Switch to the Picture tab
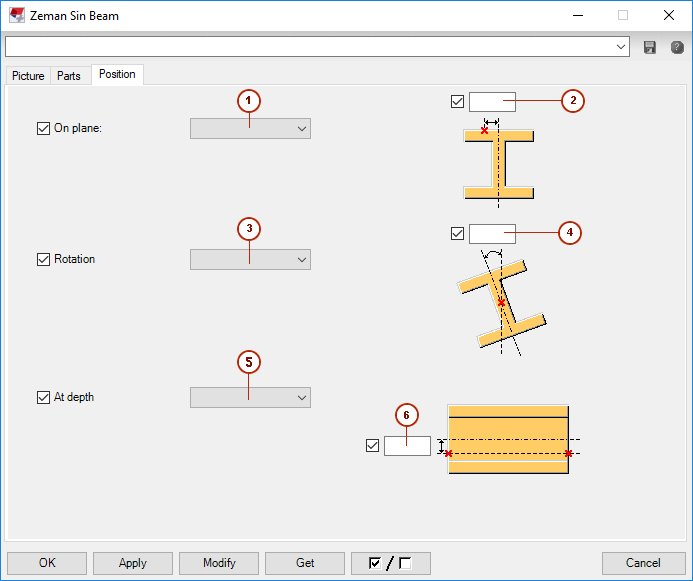The image size is (693, 581). point(28,76)
